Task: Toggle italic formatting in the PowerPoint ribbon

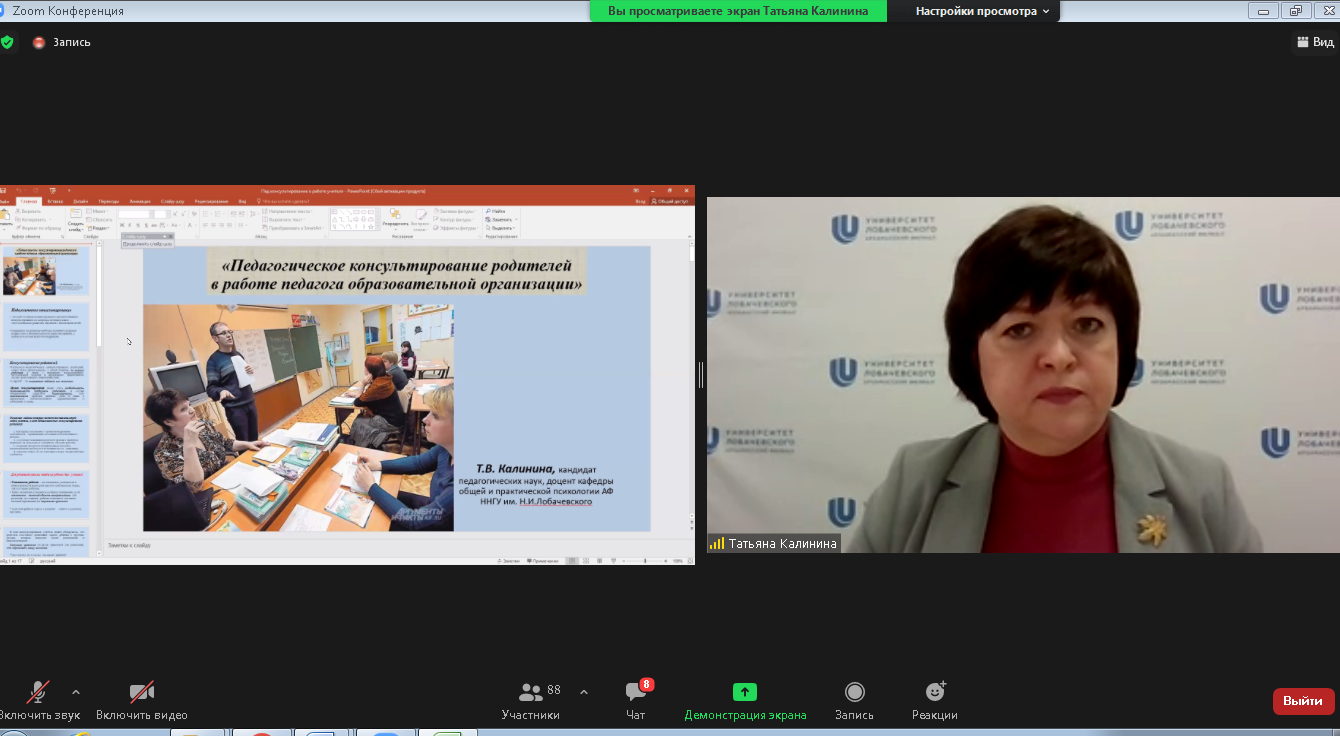Action: (x=131, y=226)
